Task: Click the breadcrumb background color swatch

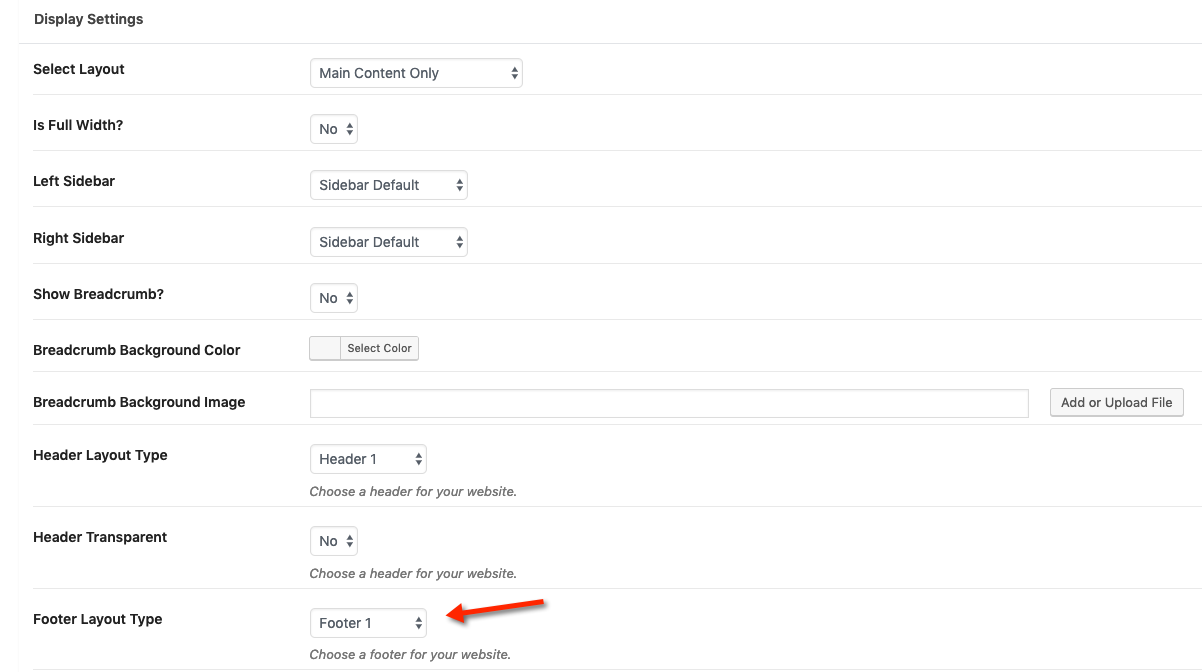Action: tap(325, 348)
